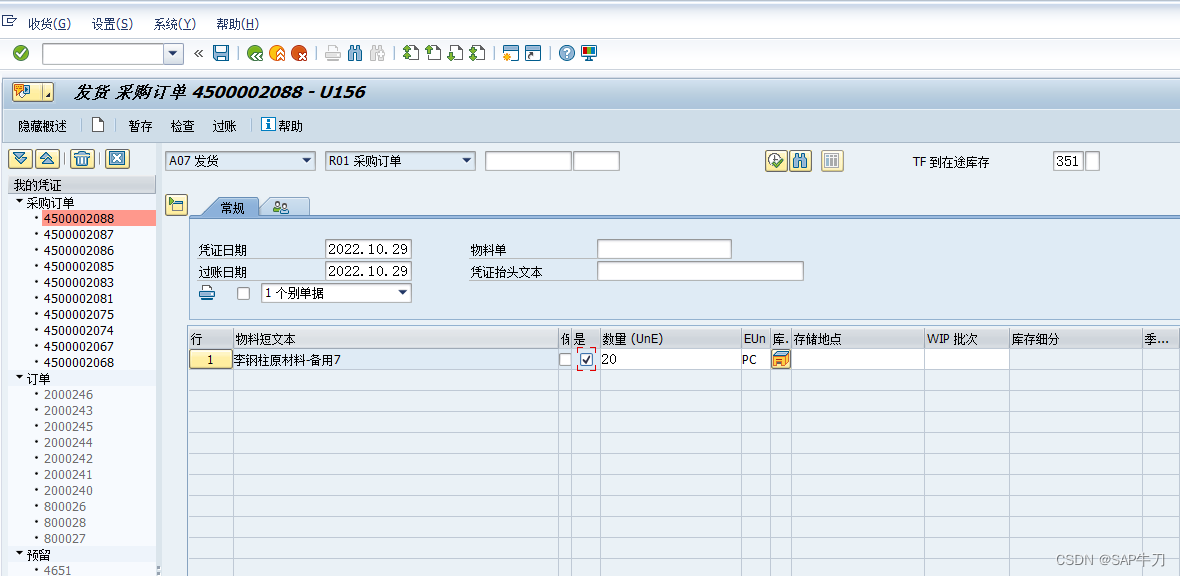Collapse the 订单 tree node
The width and height of the screenshot is (1180, 576).
(x=20, y=378)
